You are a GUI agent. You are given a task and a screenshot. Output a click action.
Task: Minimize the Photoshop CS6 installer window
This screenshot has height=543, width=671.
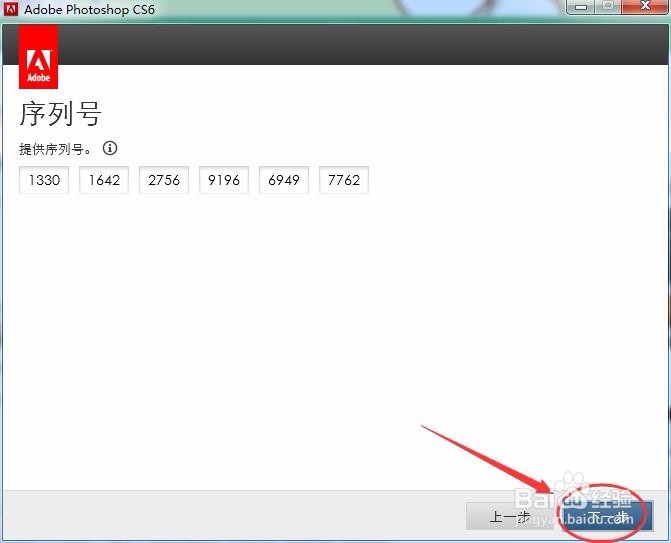[581, 7]
